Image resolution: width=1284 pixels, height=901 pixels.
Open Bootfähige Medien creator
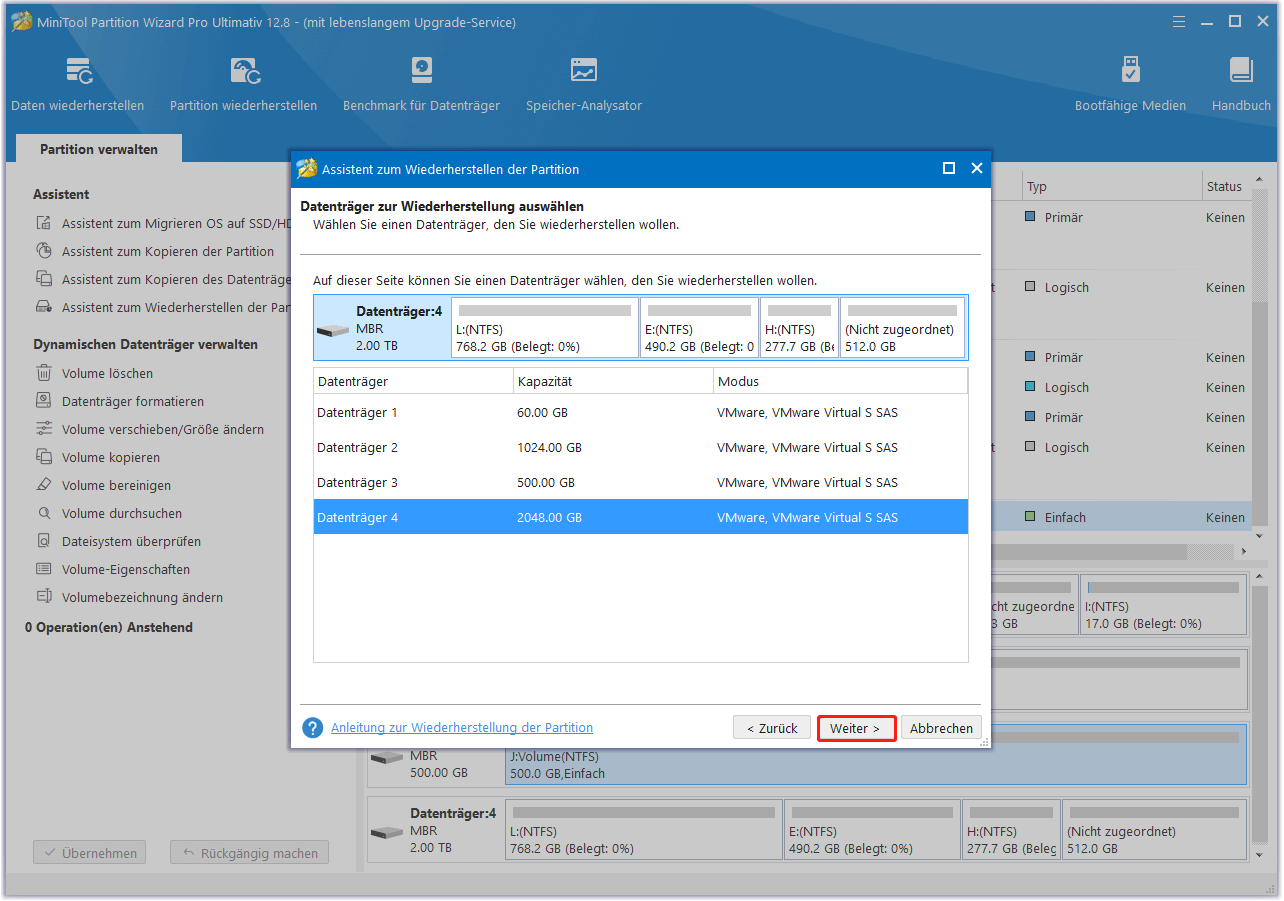1130,85
